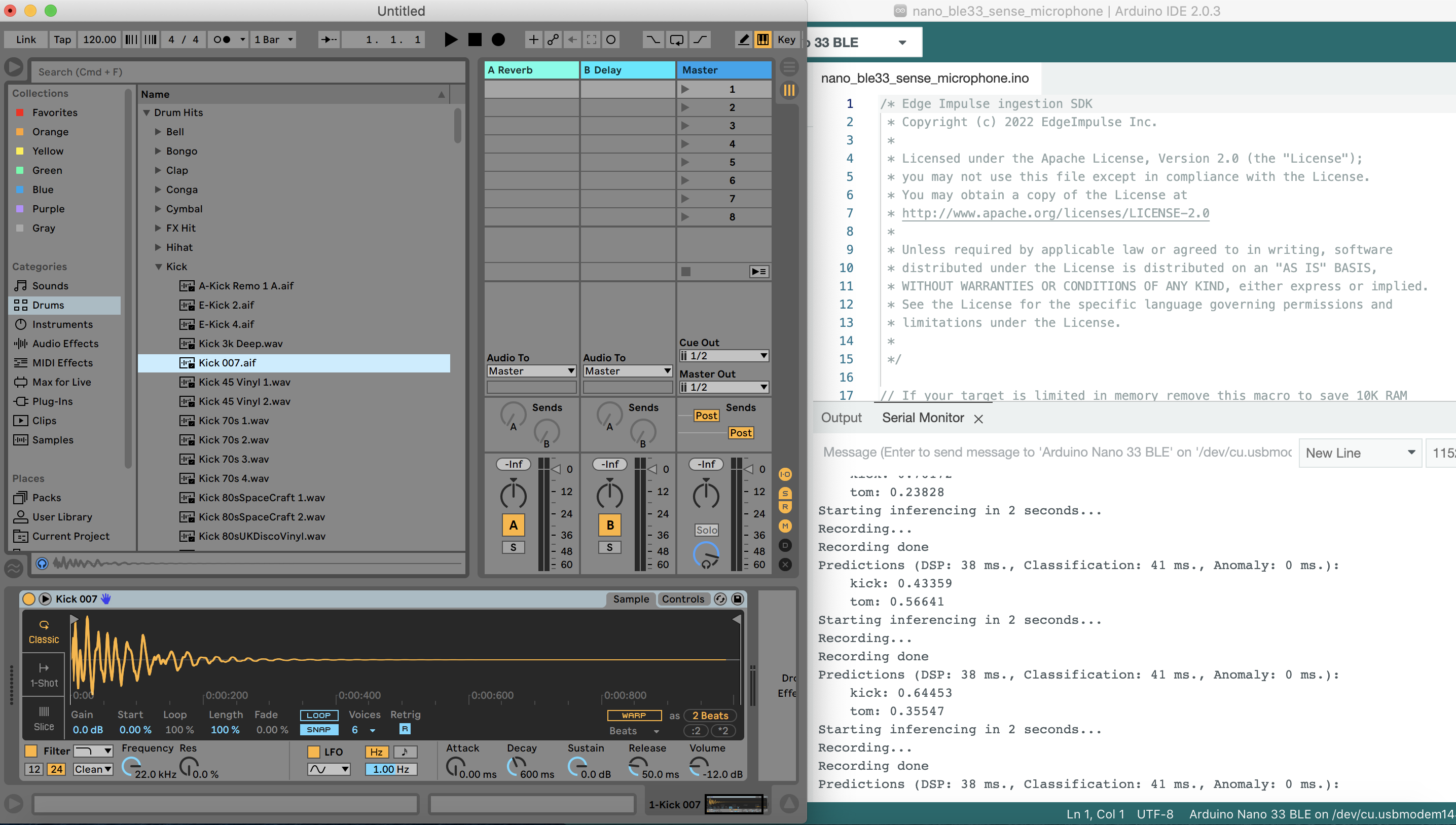Image resolution: width=1456 pixels, height=825 pixels.
Task: Click the Tap tempo button
Action: tap(62, 40)
